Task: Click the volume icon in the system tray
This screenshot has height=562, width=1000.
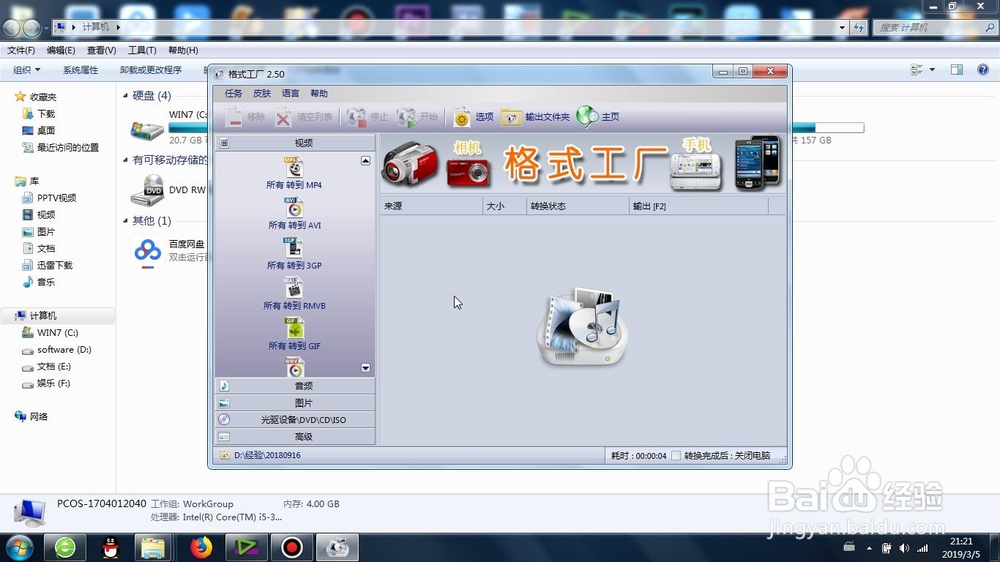Action: [904, 548]
